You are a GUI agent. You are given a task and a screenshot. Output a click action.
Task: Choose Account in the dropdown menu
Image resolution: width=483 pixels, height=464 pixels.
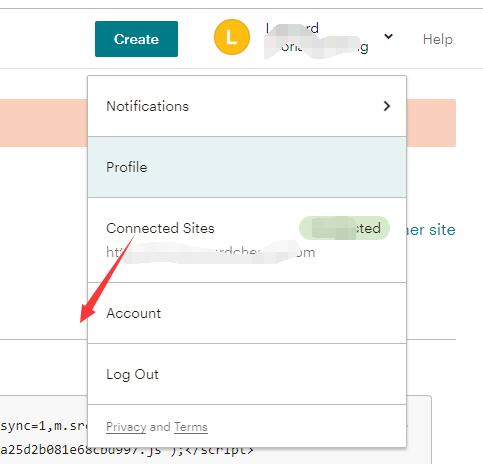coord(247,313)
